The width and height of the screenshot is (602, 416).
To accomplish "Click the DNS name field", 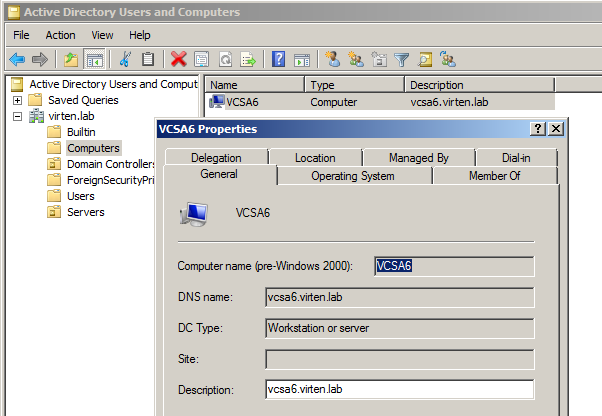I will click(x=400, y=297).
